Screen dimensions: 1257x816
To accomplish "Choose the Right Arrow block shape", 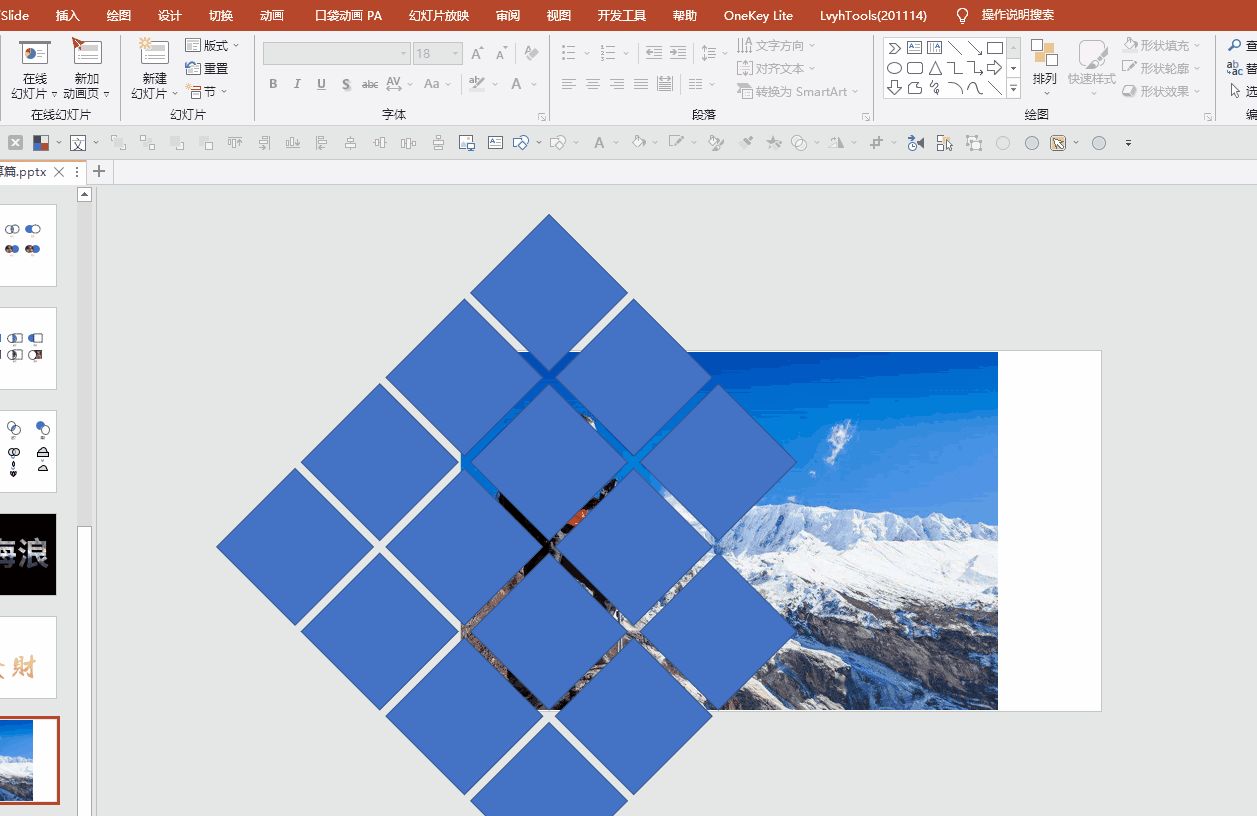I will click(x=995, y=68).
